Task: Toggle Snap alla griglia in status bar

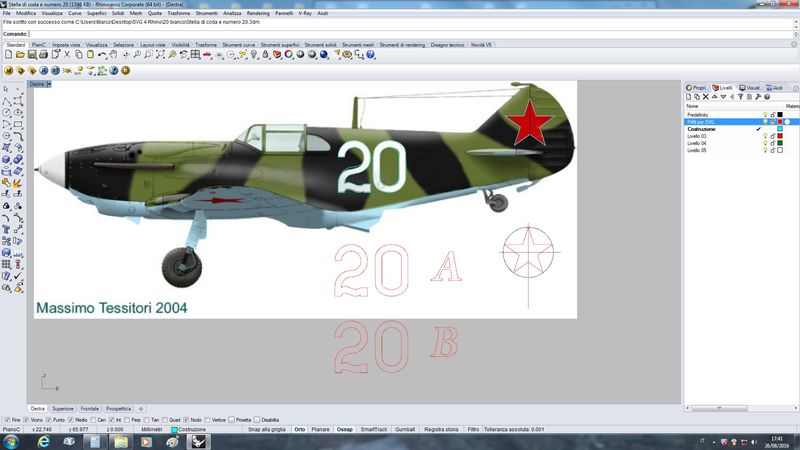Action: 267,430
